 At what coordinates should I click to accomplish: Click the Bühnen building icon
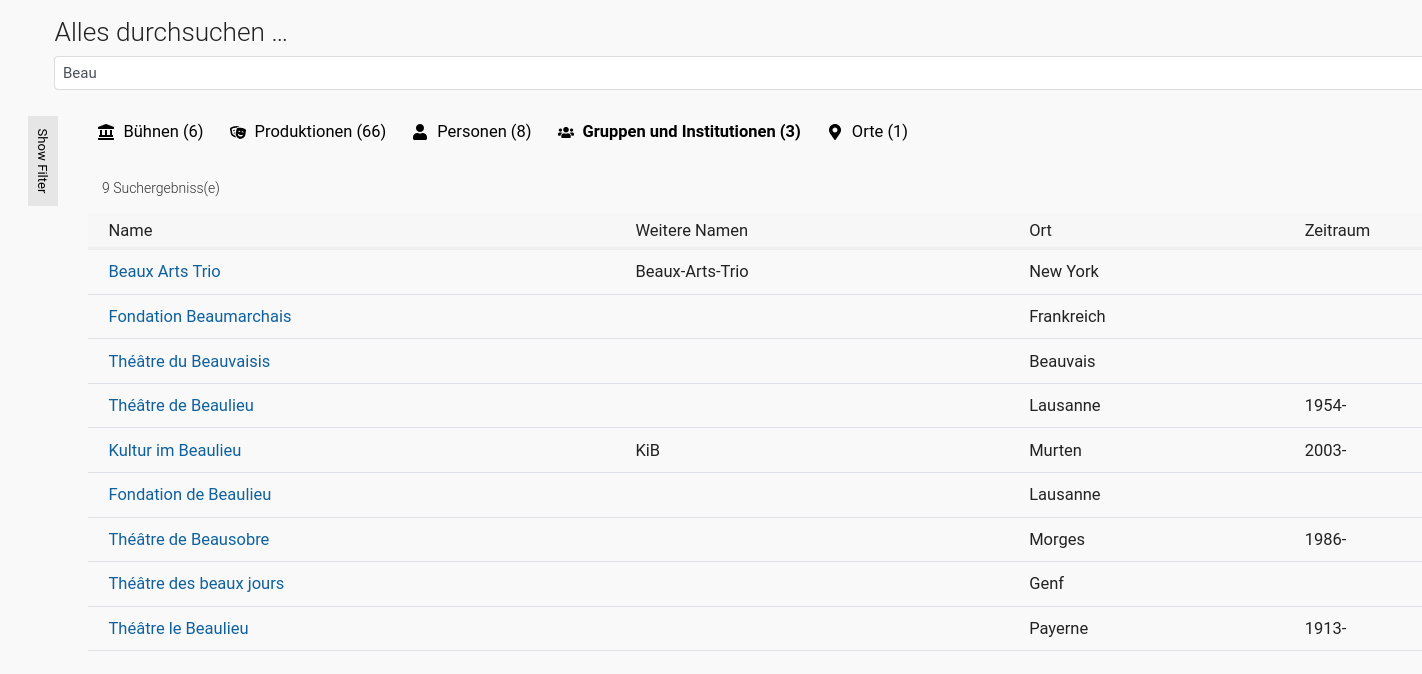click(106, 132)
